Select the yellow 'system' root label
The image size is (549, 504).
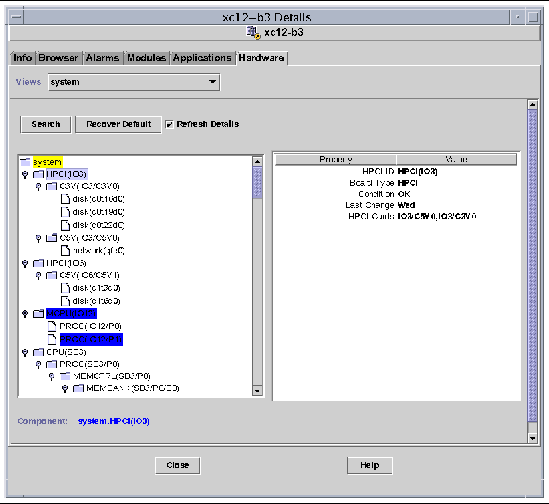point(47,162)
